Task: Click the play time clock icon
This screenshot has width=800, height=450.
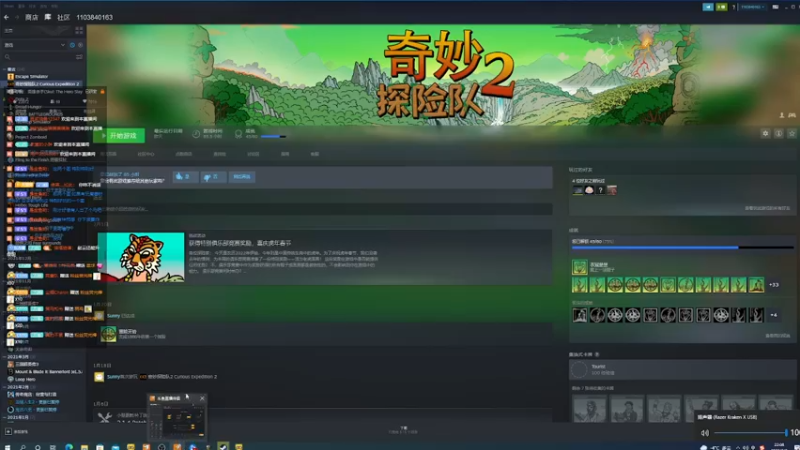Action: pyautogui.click(x=196, y=134)
